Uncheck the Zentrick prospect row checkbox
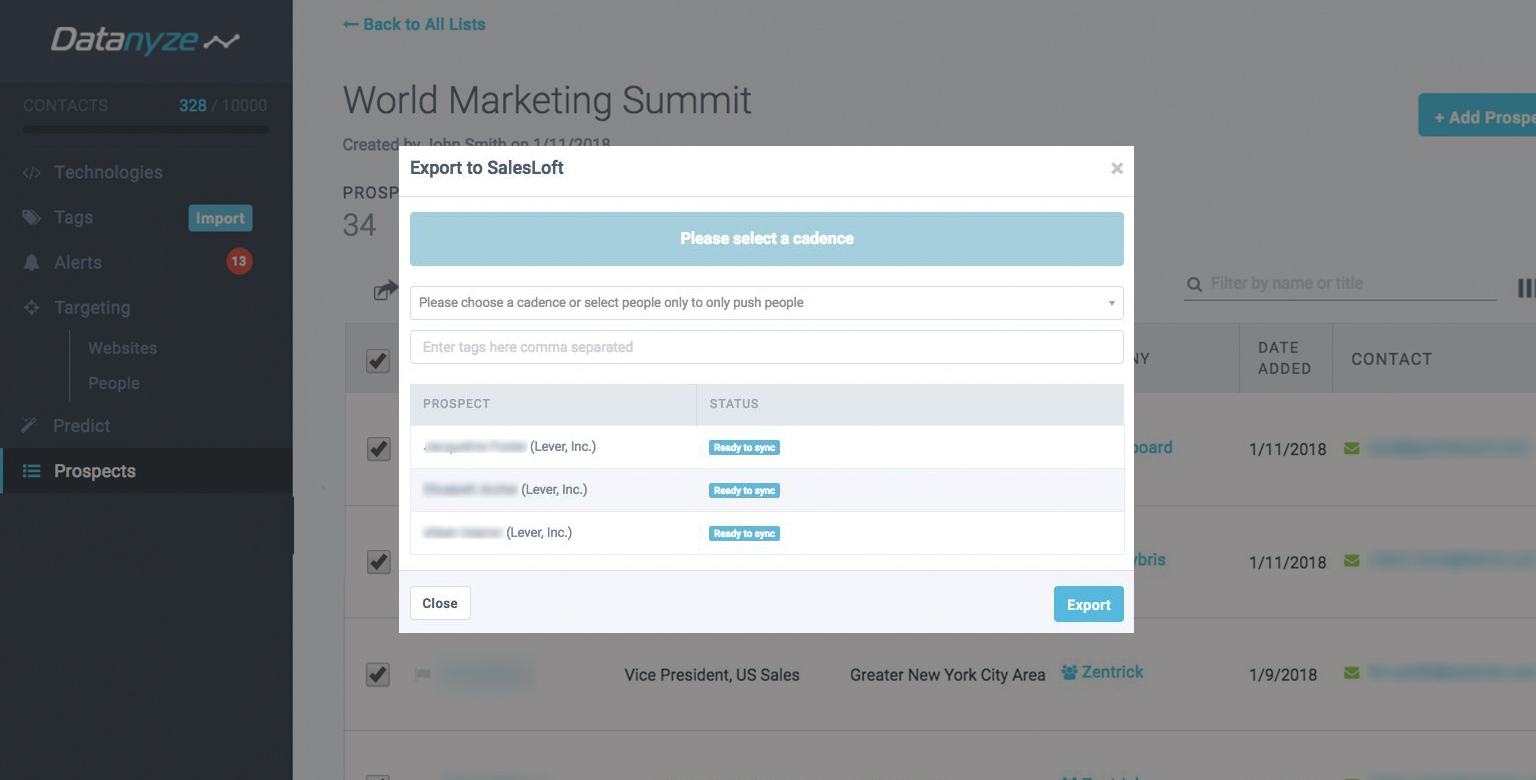Viewport: 1536px width, 780px height. coord(378,675)
